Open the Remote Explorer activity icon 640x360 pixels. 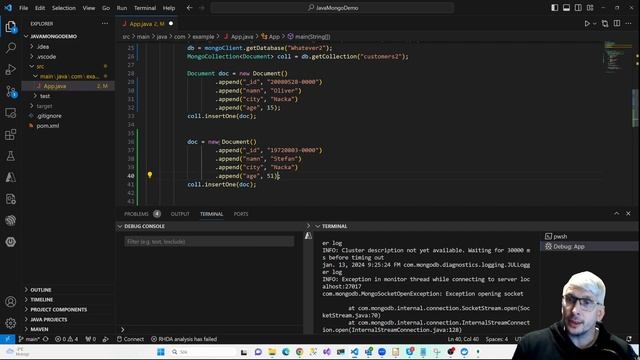click(x=11, y=113)
